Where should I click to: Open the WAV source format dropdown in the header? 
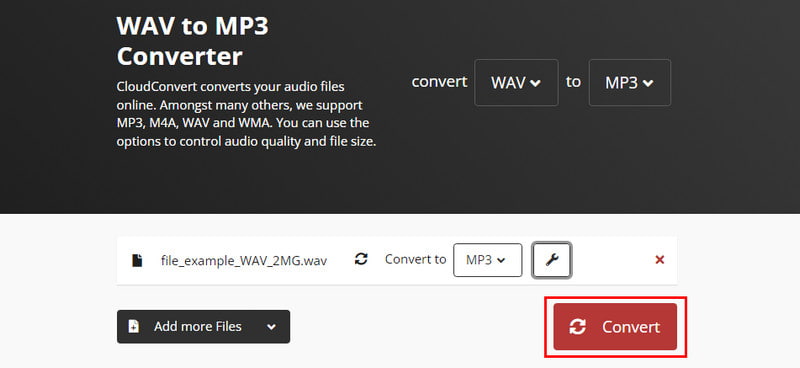point(516,83)
